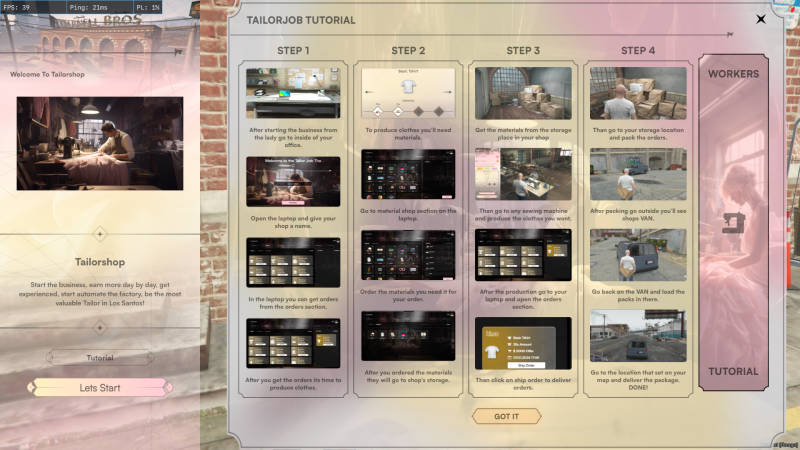The height and width of the screenshot is (450, 800).
Task: Click the diamond icon below Tailorshop description
Action: [x=100, y=328]
